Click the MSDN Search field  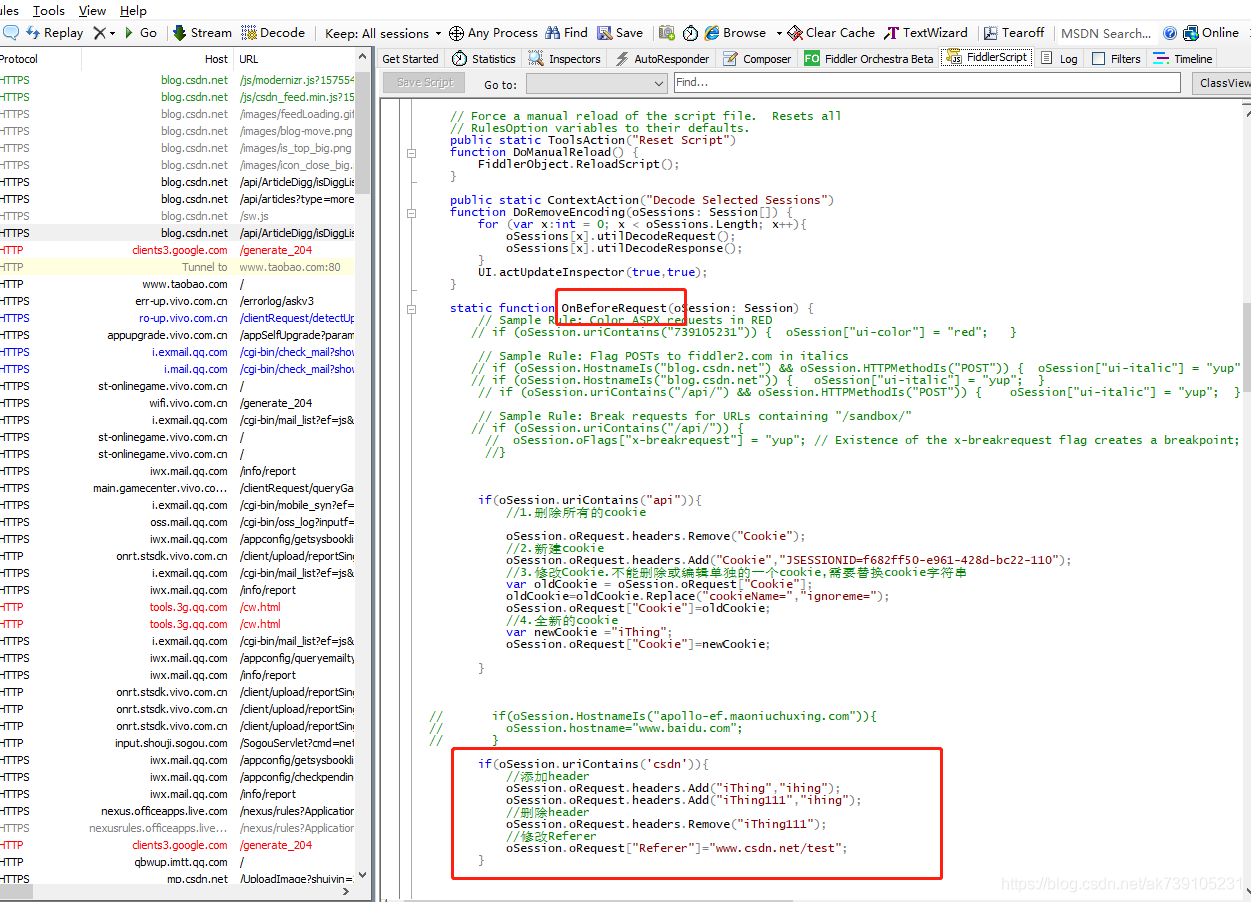1104,33
